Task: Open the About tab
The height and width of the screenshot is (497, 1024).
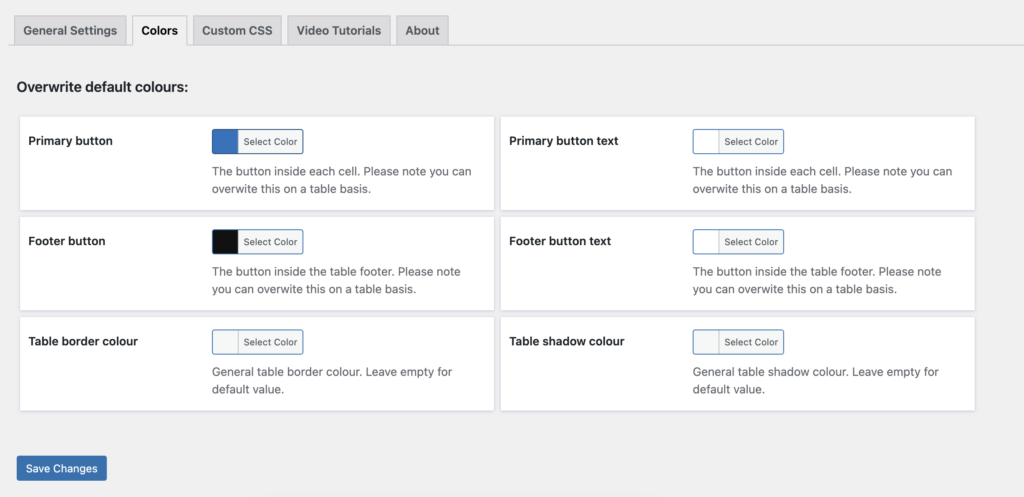Action: pos(422,30)
